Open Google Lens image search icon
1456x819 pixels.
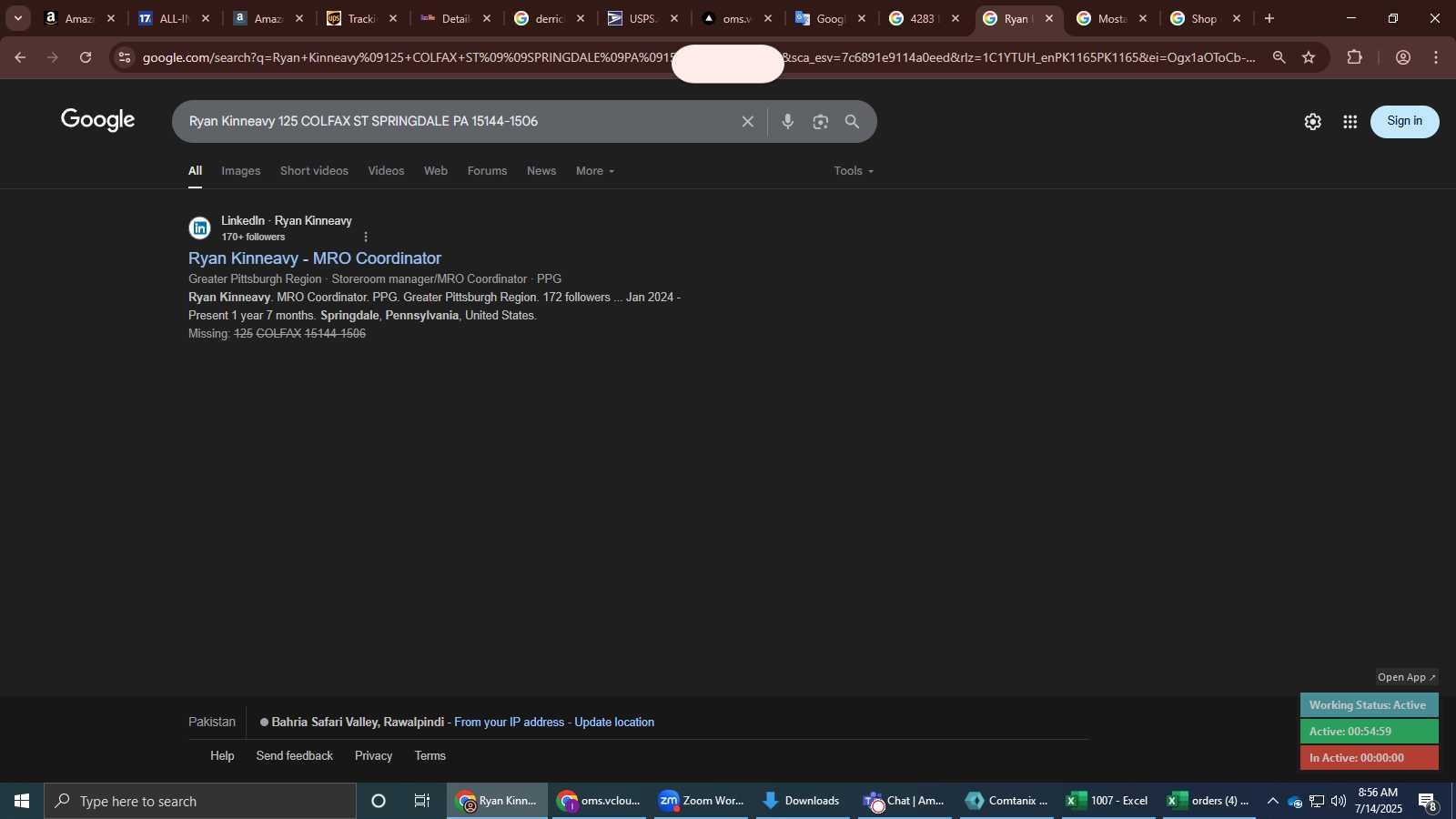tap(820, 122)
